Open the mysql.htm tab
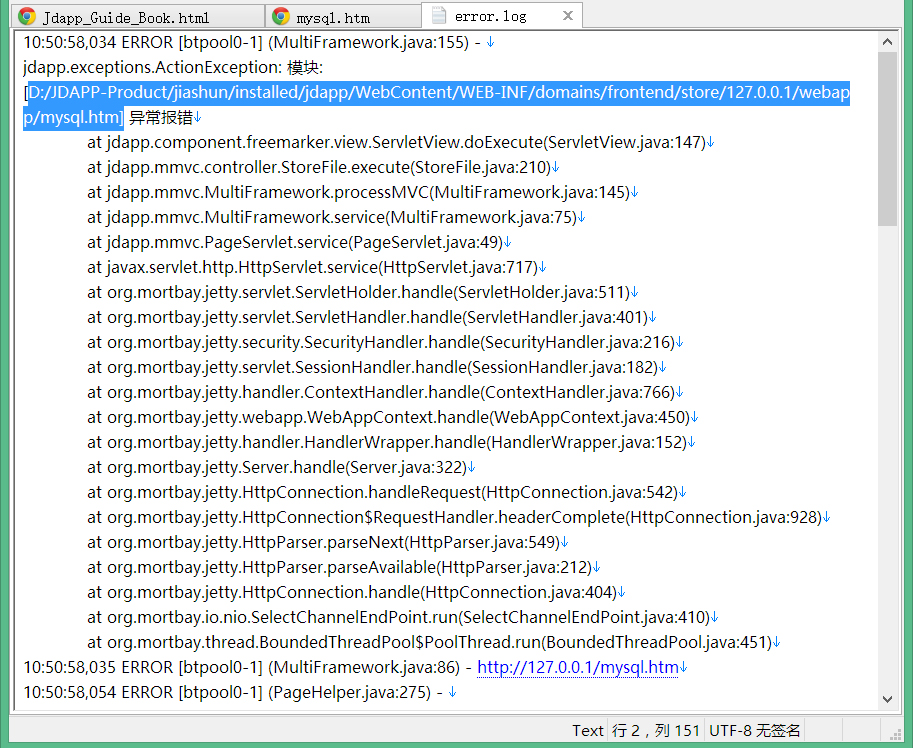Screen dimensions: 913x748 pyautogui.click(x=345, y=17)
